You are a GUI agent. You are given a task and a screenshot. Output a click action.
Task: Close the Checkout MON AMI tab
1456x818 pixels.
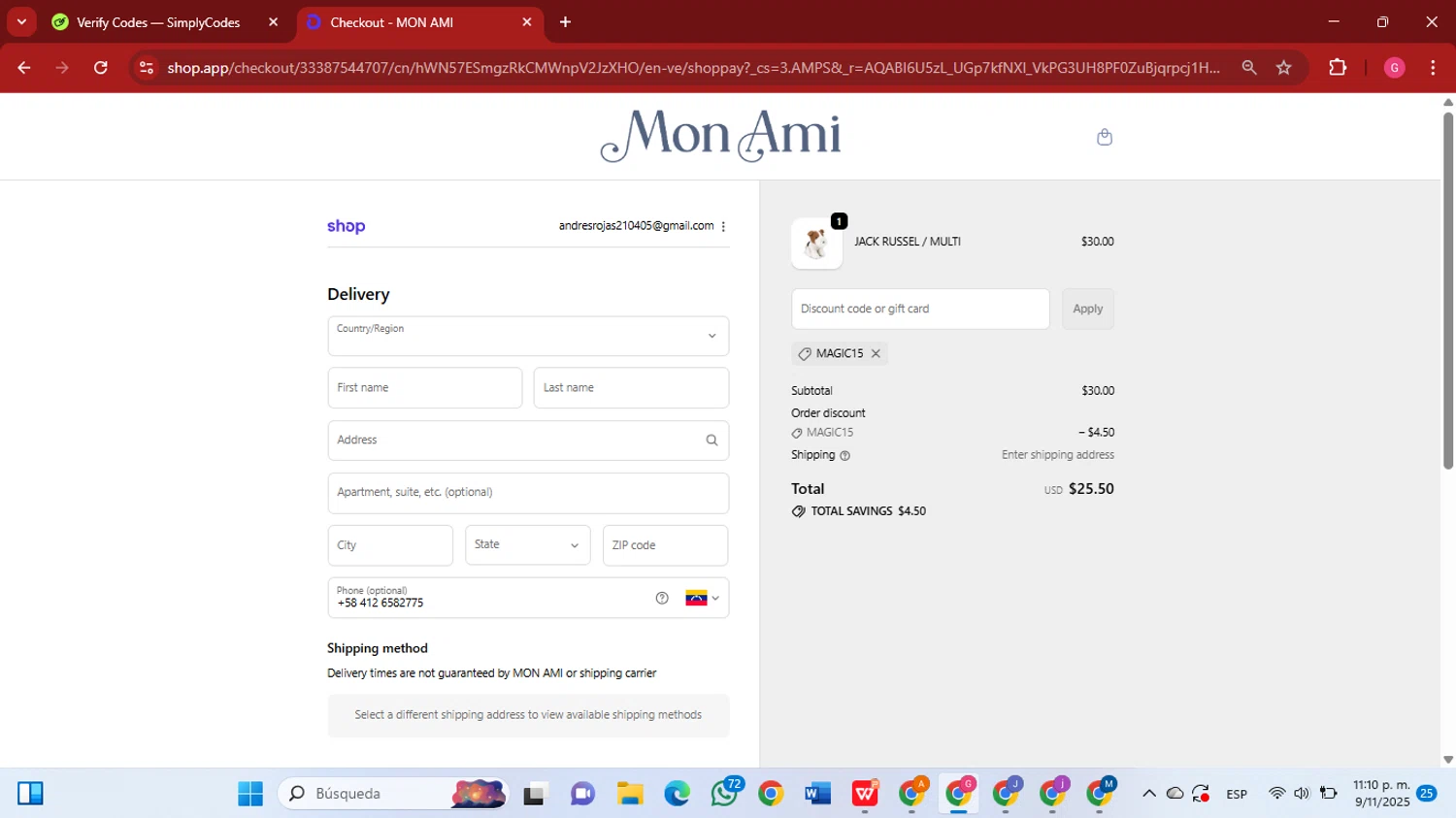(x=527, y=22)
